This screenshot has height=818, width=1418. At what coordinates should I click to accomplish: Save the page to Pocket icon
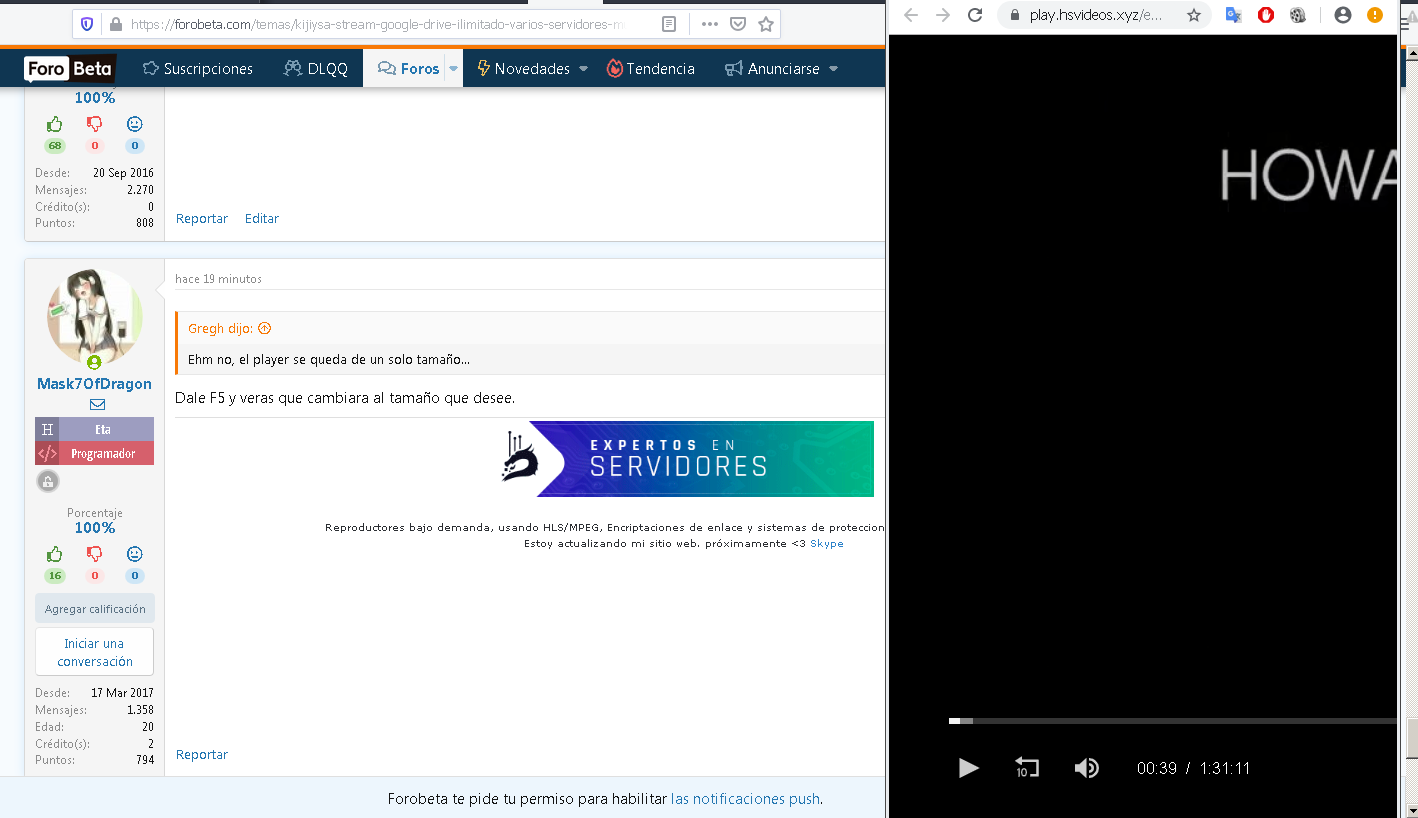pos(738,24)
